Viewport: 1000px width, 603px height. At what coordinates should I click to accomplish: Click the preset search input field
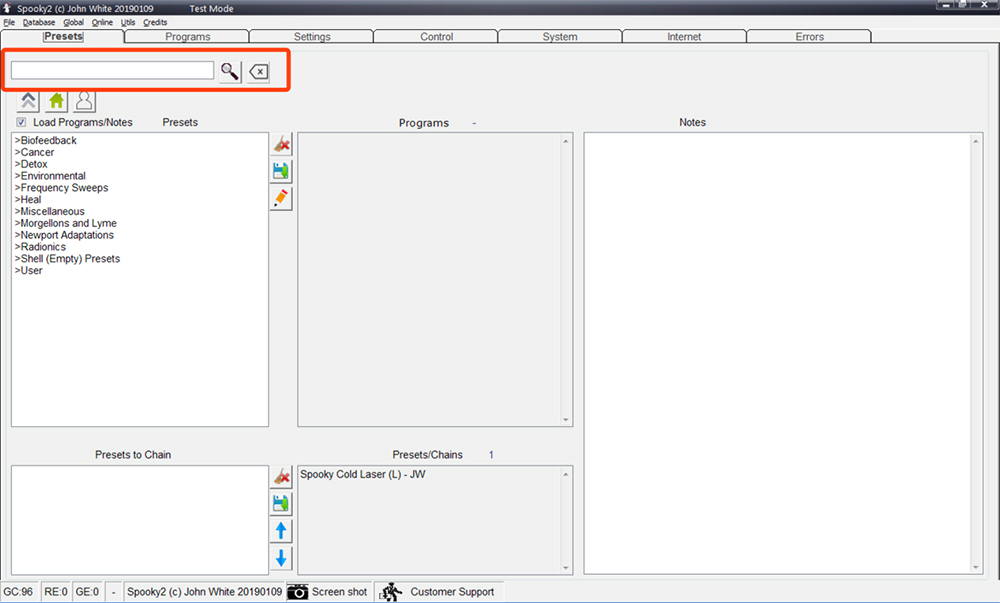click(112, 71)
